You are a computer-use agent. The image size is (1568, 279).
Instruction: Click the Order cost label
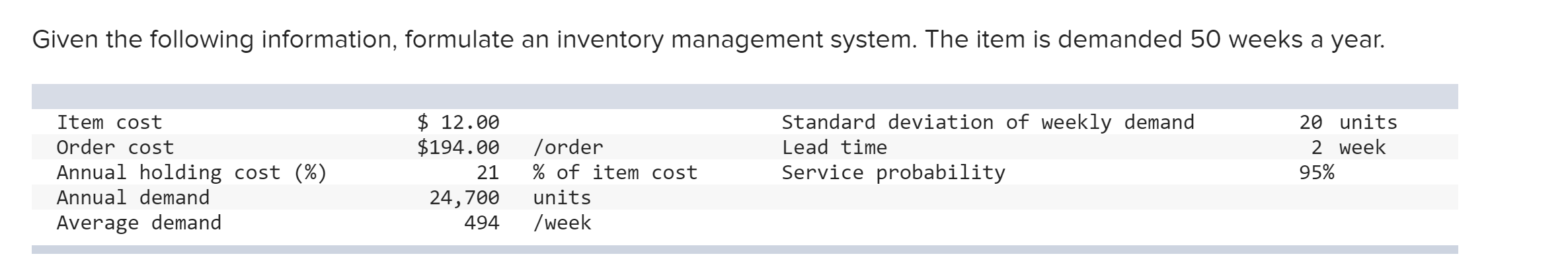coord(115,147)
